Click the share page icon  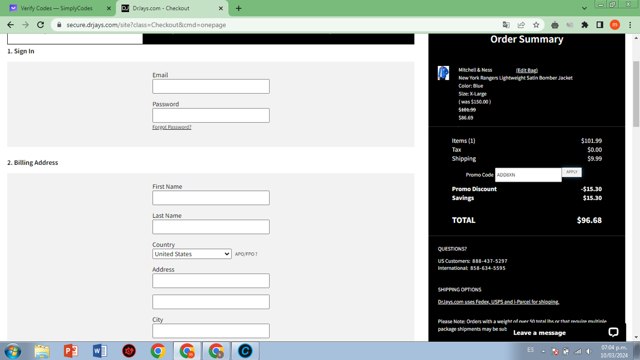pos(521,25)
